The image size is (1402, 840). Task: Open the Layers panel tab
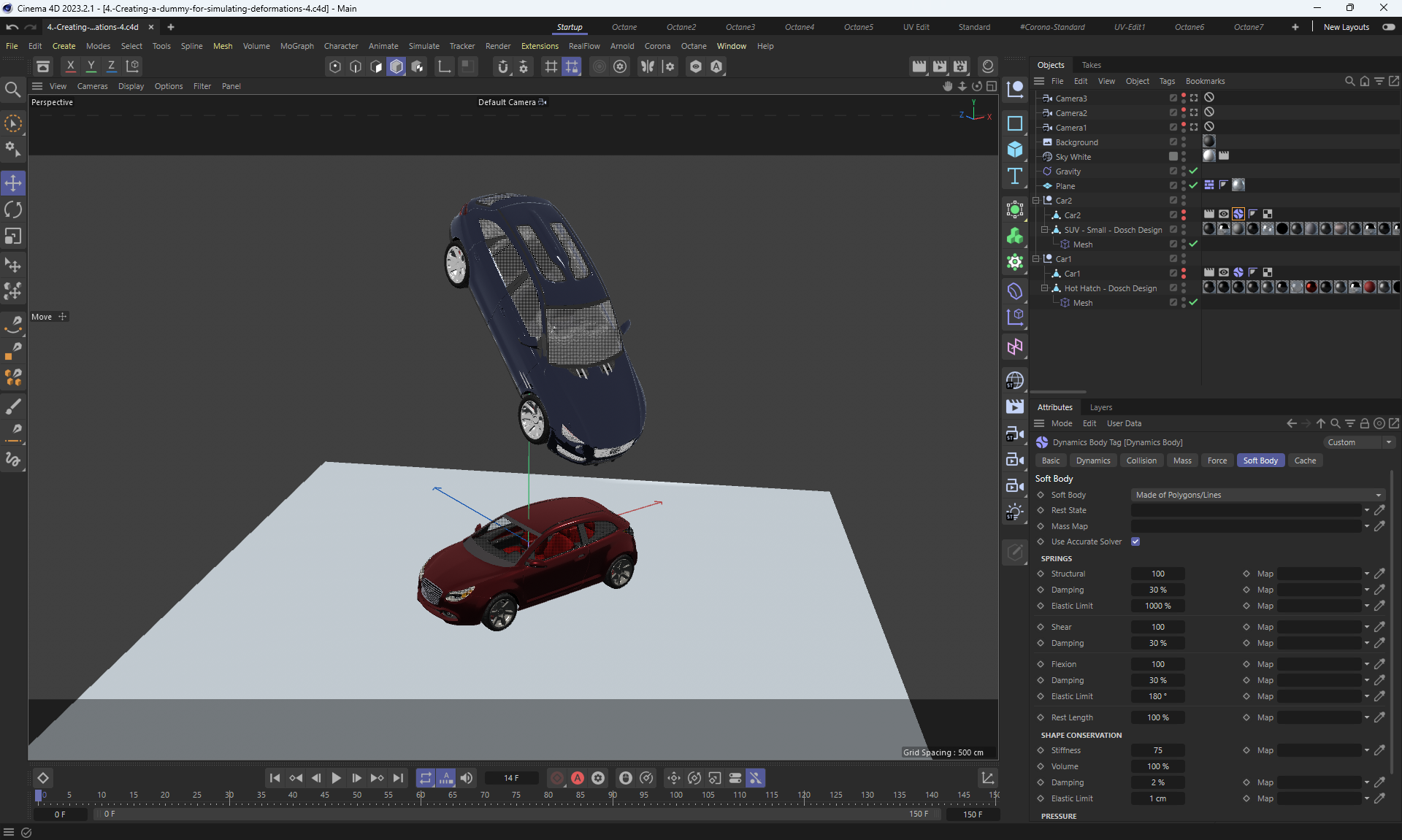[1100, 407]
